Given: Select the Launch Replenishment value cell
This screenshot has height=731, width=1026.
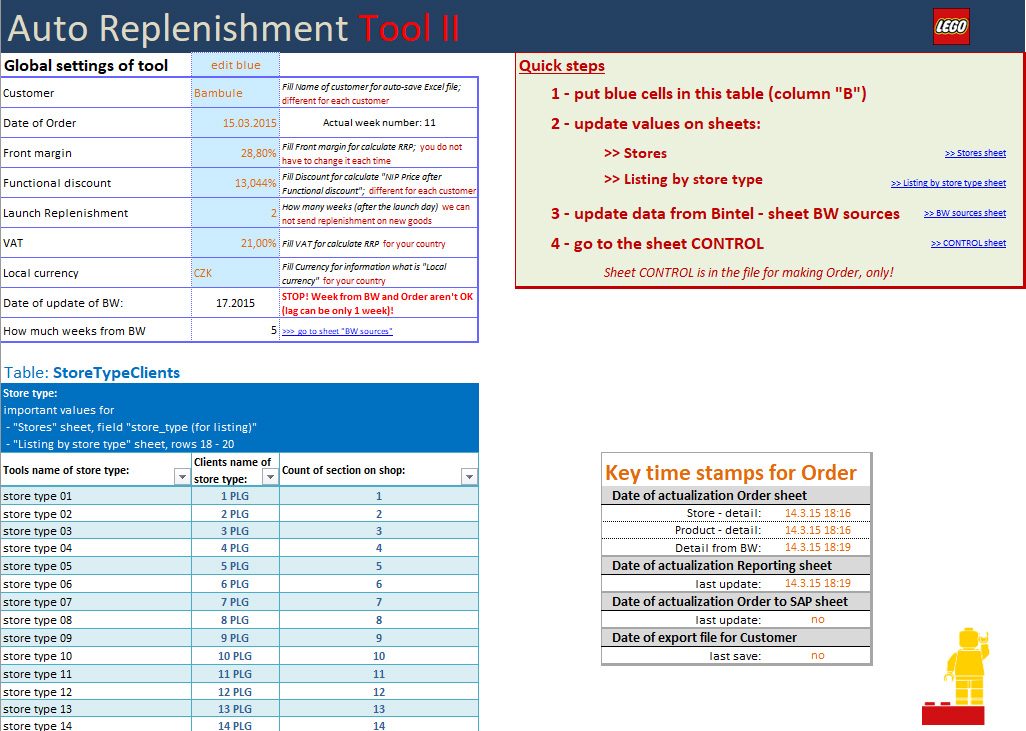Looking at the screenshot, I should click(236, 213).
